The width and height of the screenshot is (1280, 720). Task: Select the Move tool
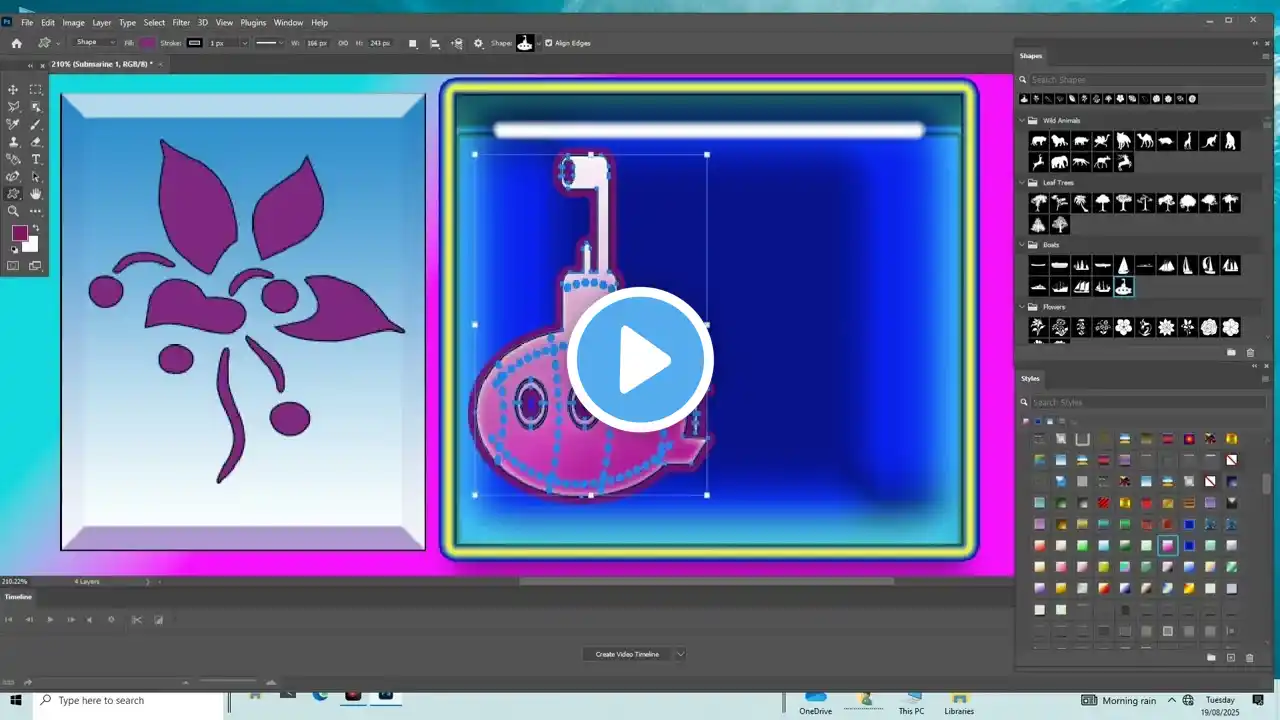click(x=13, y=90)
